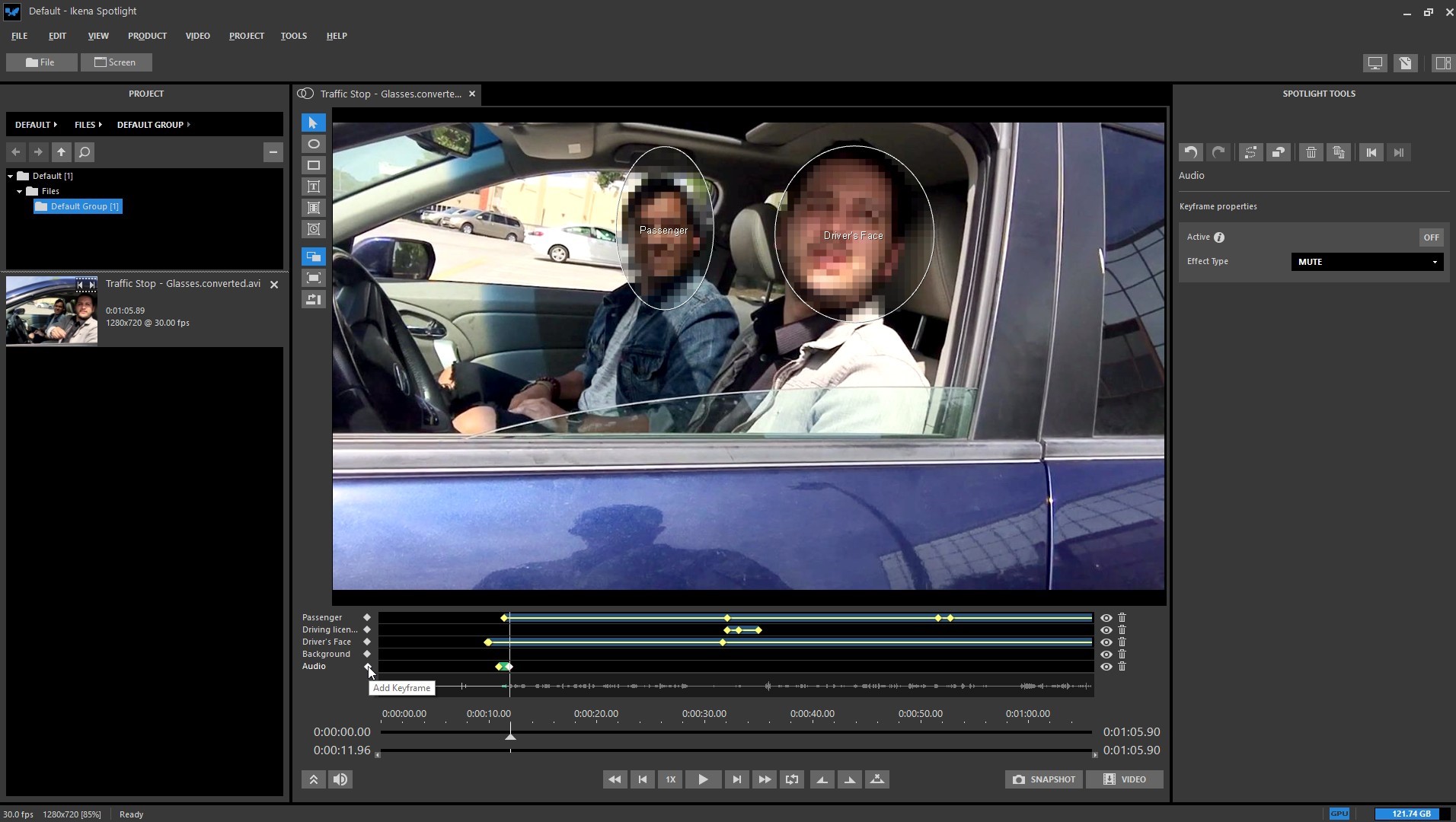1456x822 pixels.
Task: Click the redo icon in Spotlight Tools
Action: click(x=1218, y=152)
